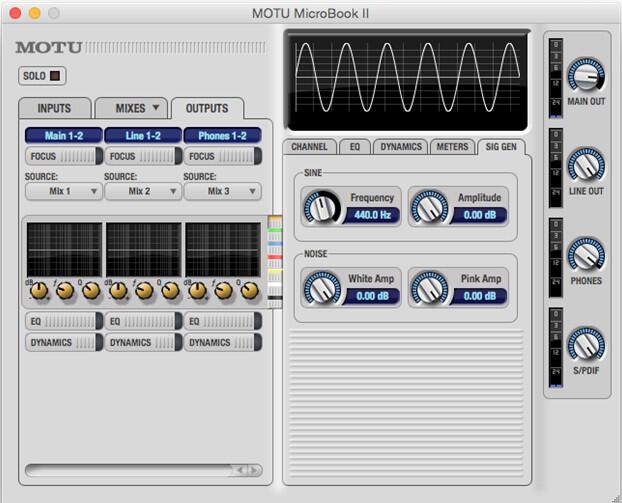Image resolution: width=622 pixels, height=503 pixels.
Task: Expand the MIXES tab dropdown arrow
Action: click(x=156, y=108)
